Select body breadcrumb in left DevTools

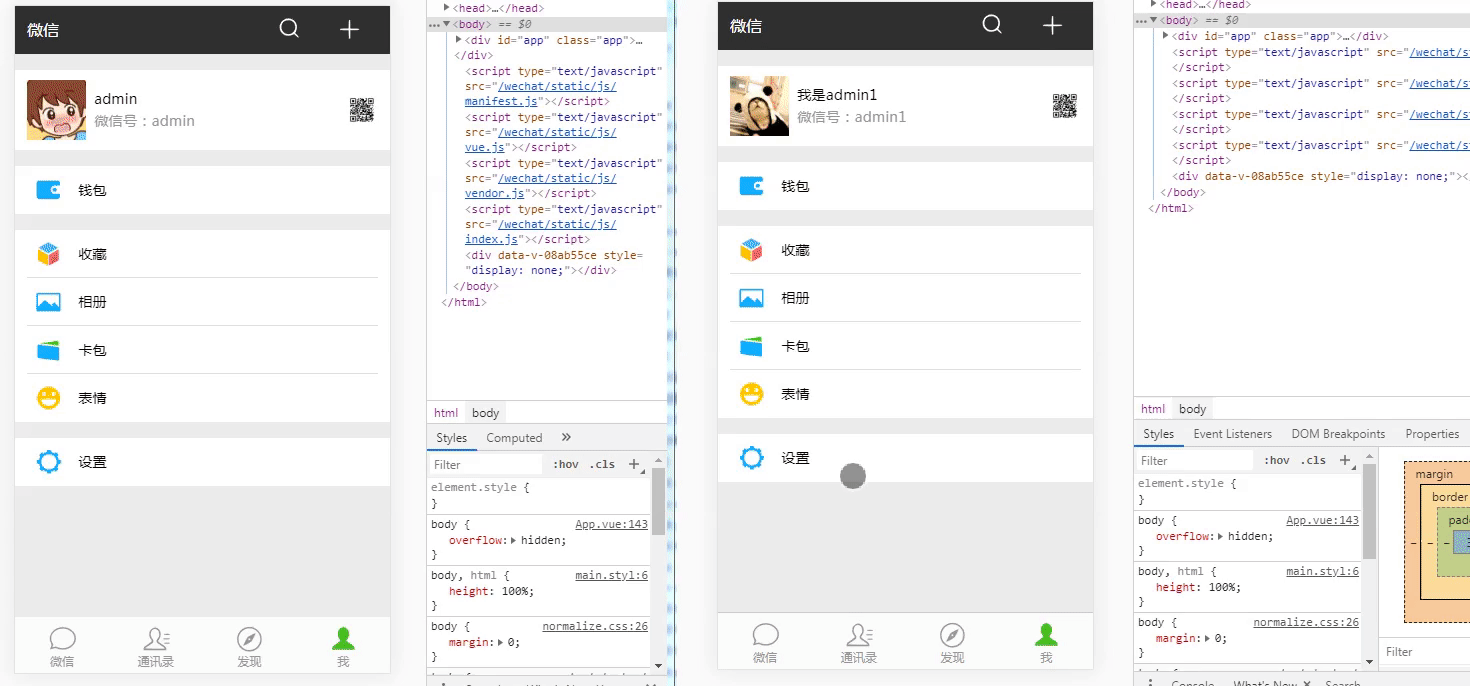pyautogui.click(x=486, y=413)
